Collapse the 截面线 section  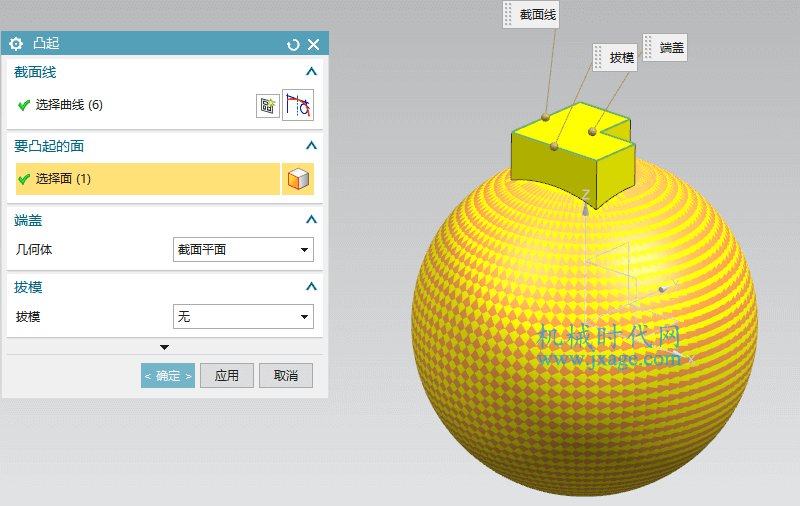pyautogui.click(x=311, y=72)
